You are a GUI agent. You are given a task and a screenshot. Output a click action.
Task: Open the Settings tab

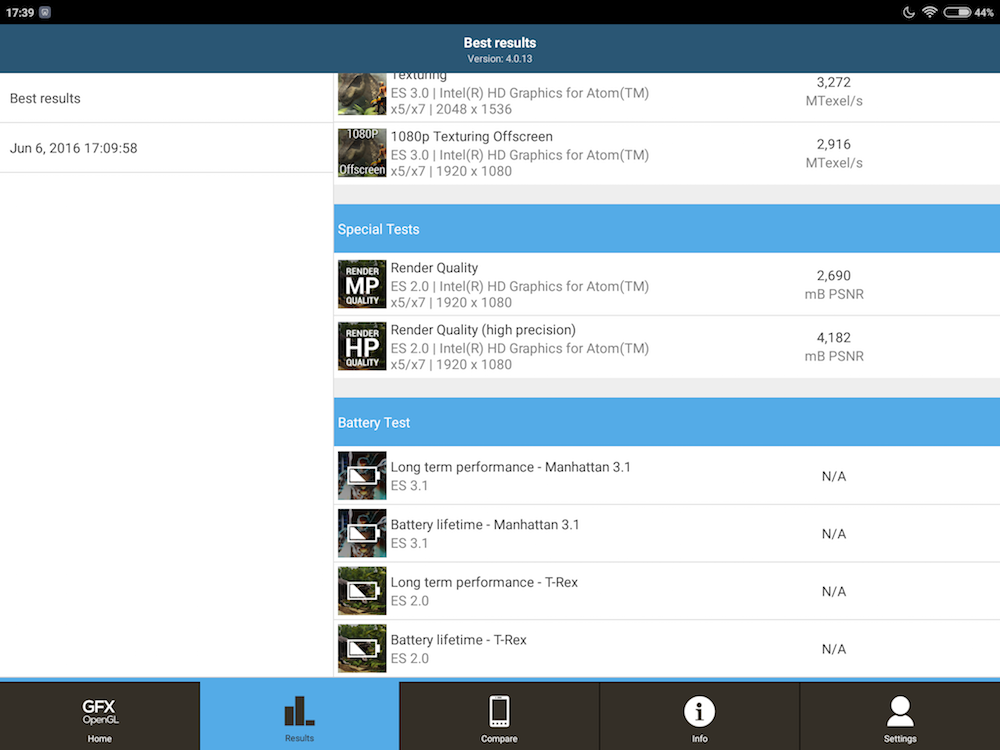point(900,716)
